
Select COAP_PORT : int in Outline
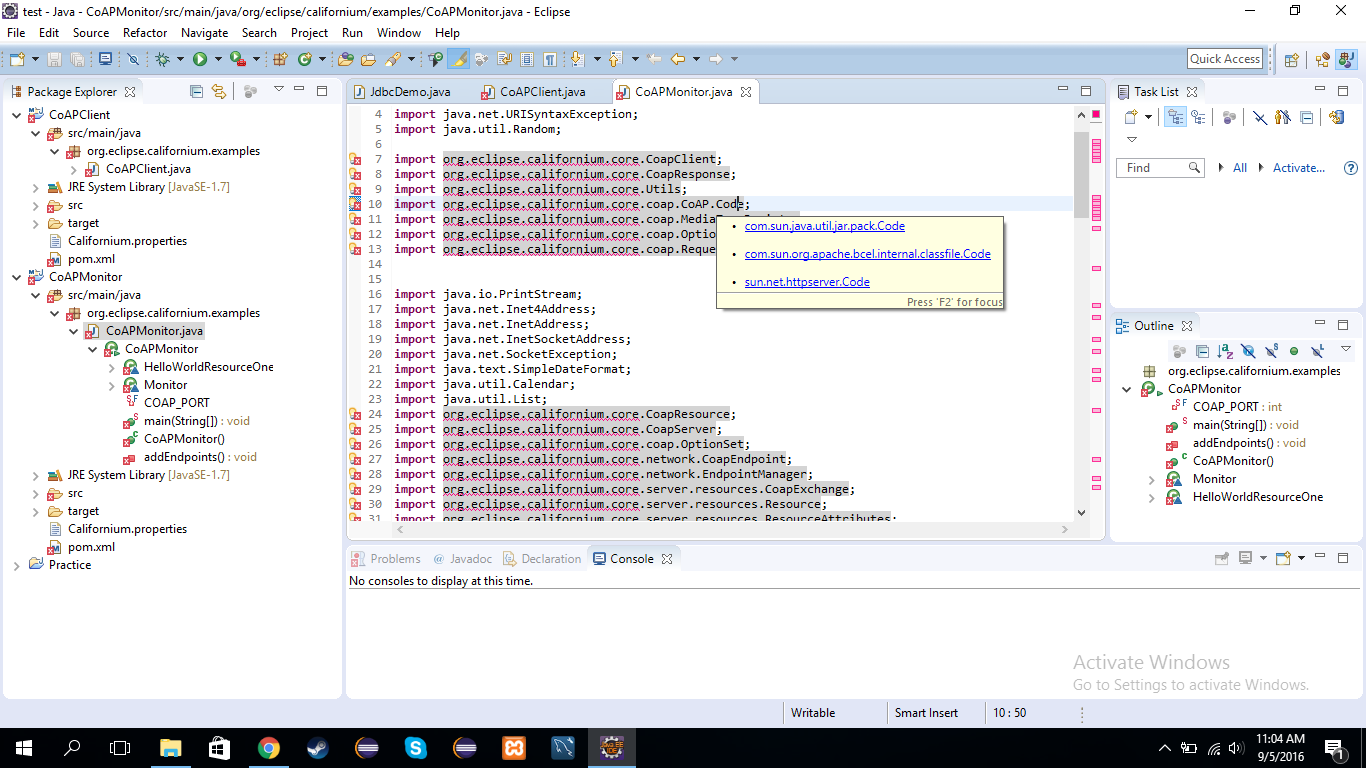[x=1237, y=407]
